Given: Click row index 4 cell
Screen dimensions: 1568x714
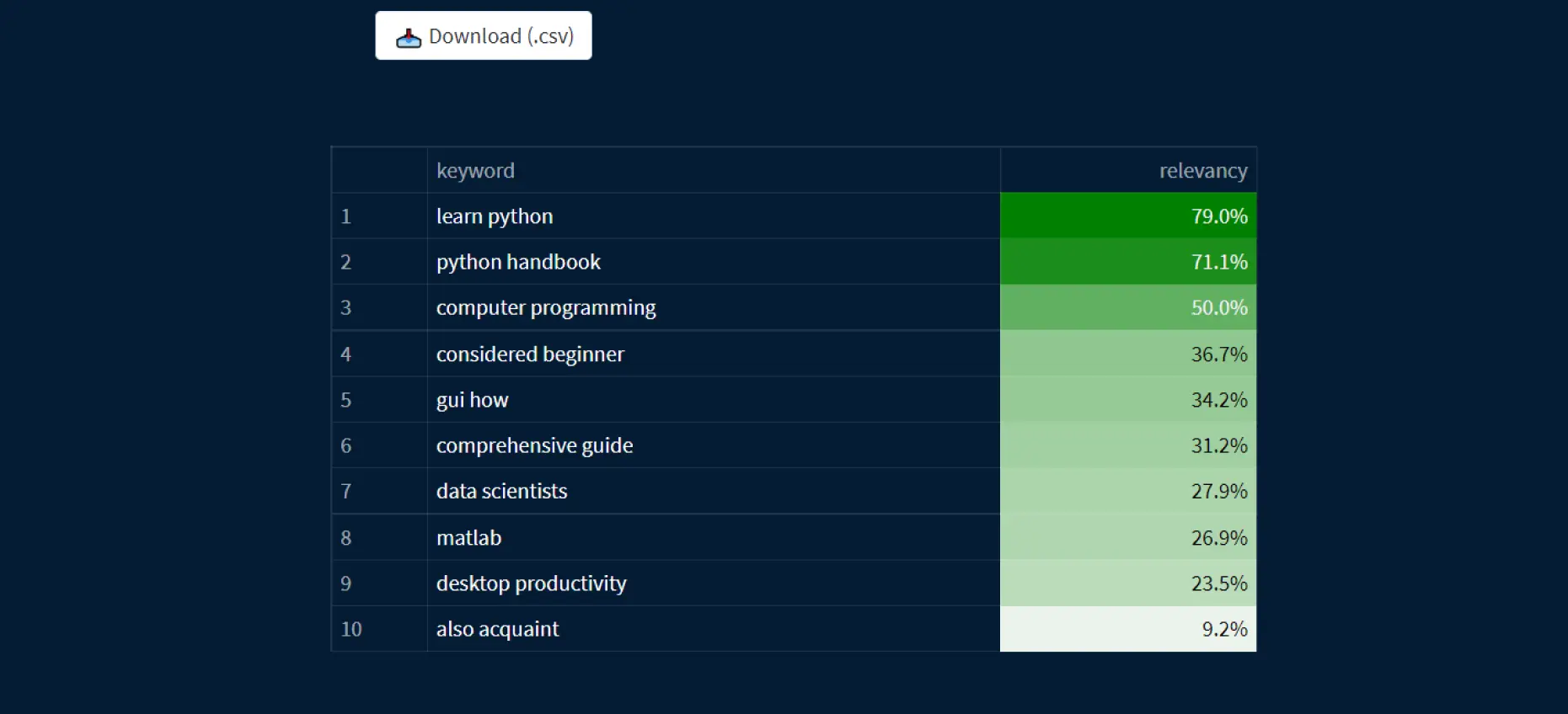Looking at the screenshot, I should (379, 354).
